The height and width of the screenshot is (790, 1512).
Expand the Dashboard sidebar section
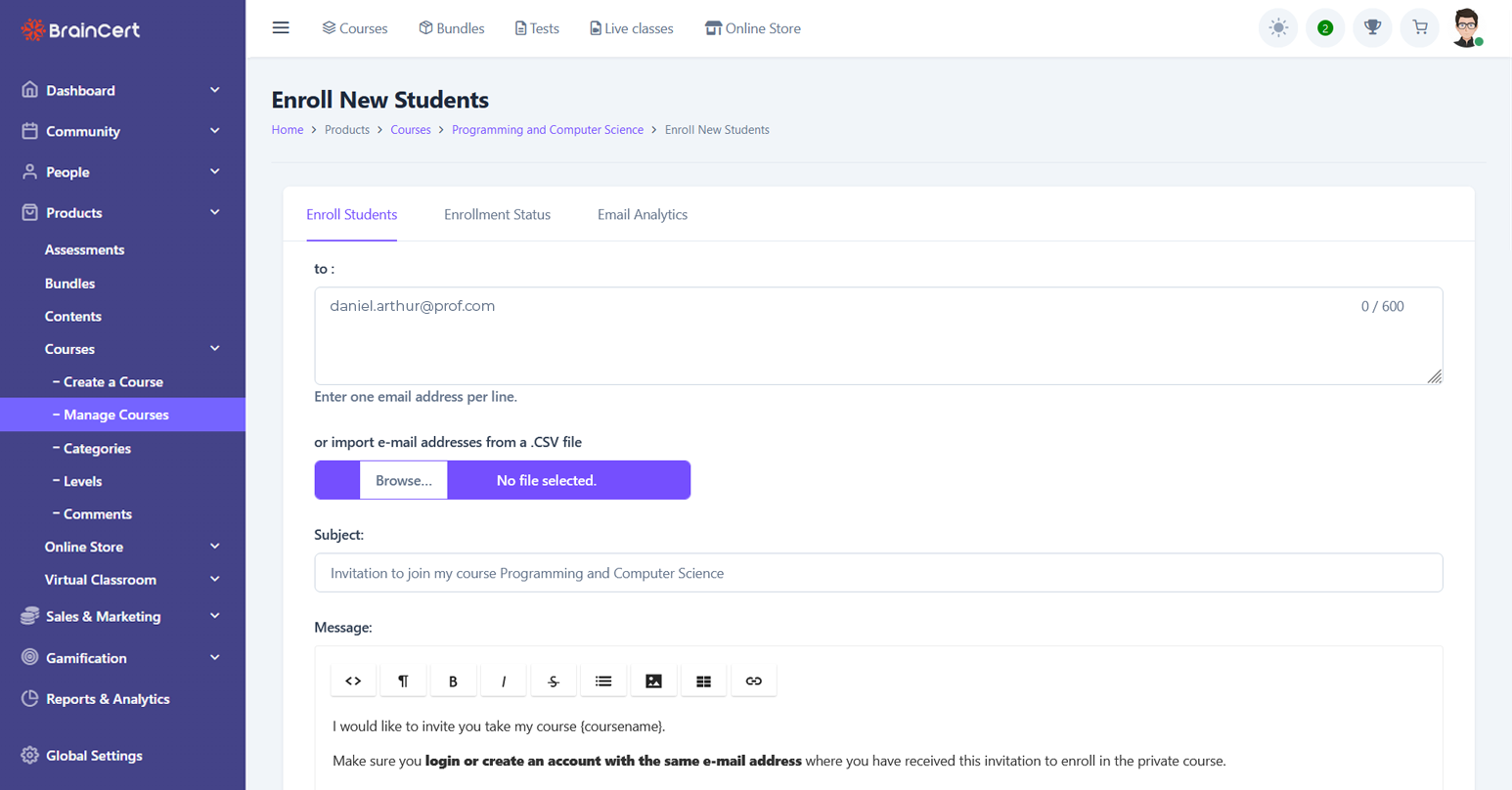122,89
